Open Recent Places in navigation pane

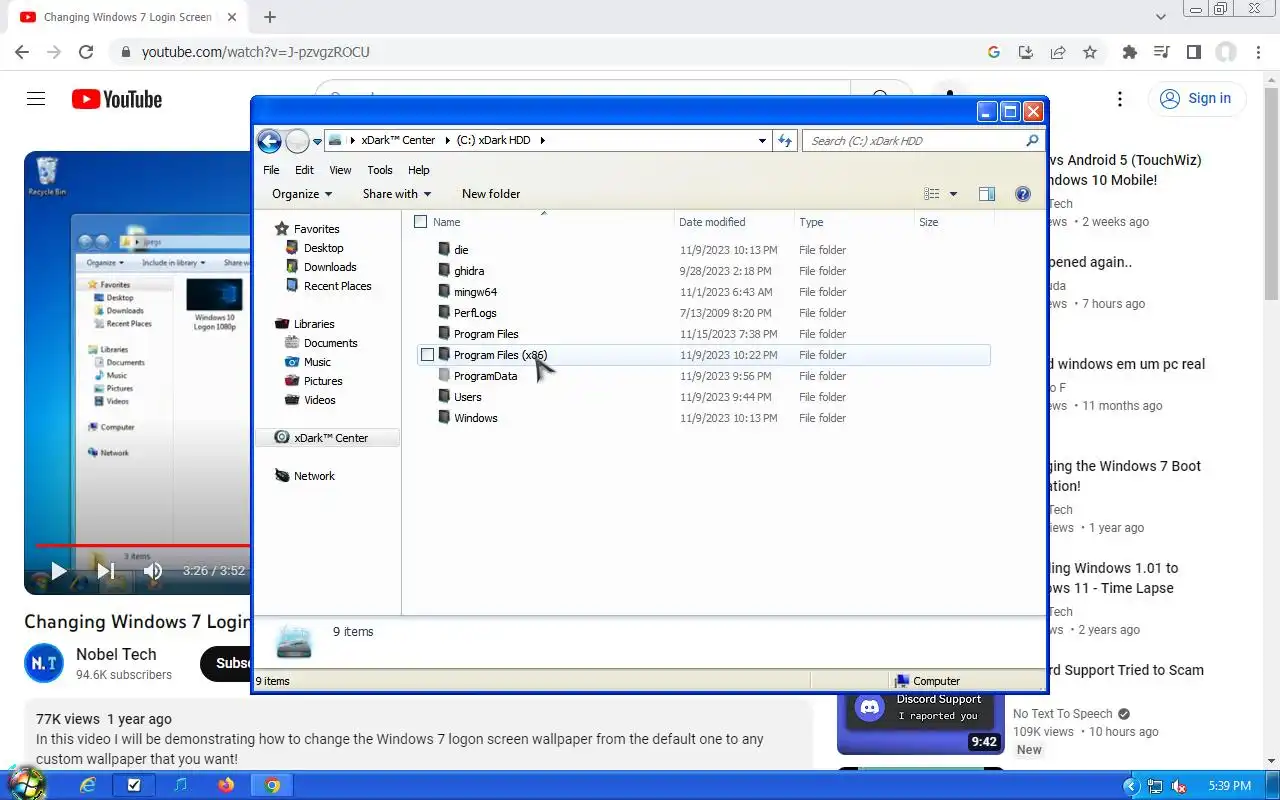pyautogui.click(x=337, y=286)
